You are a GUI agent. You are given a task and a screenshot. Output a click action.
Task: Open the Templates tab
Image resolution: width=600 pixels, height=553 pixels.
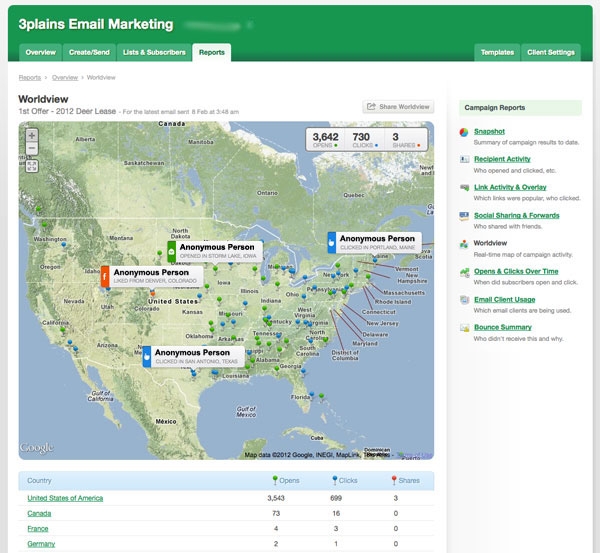tap(497, 52)
